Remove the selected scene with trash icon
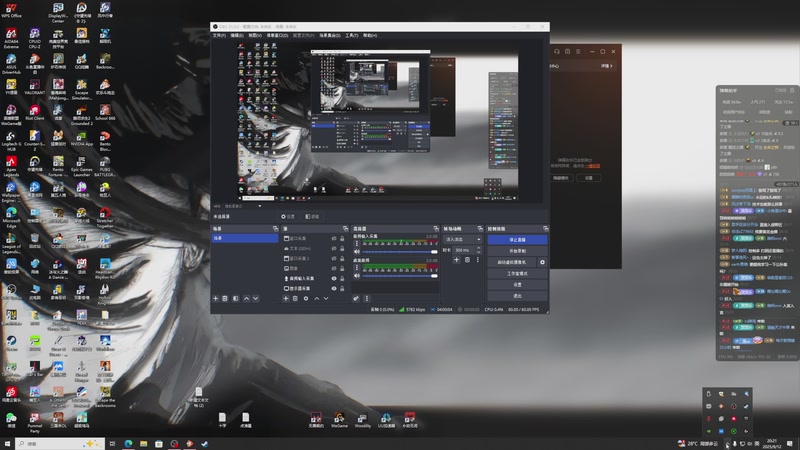The height and width of the screenshot is (450, 800). pyautogui.click(x=224, y=298)
